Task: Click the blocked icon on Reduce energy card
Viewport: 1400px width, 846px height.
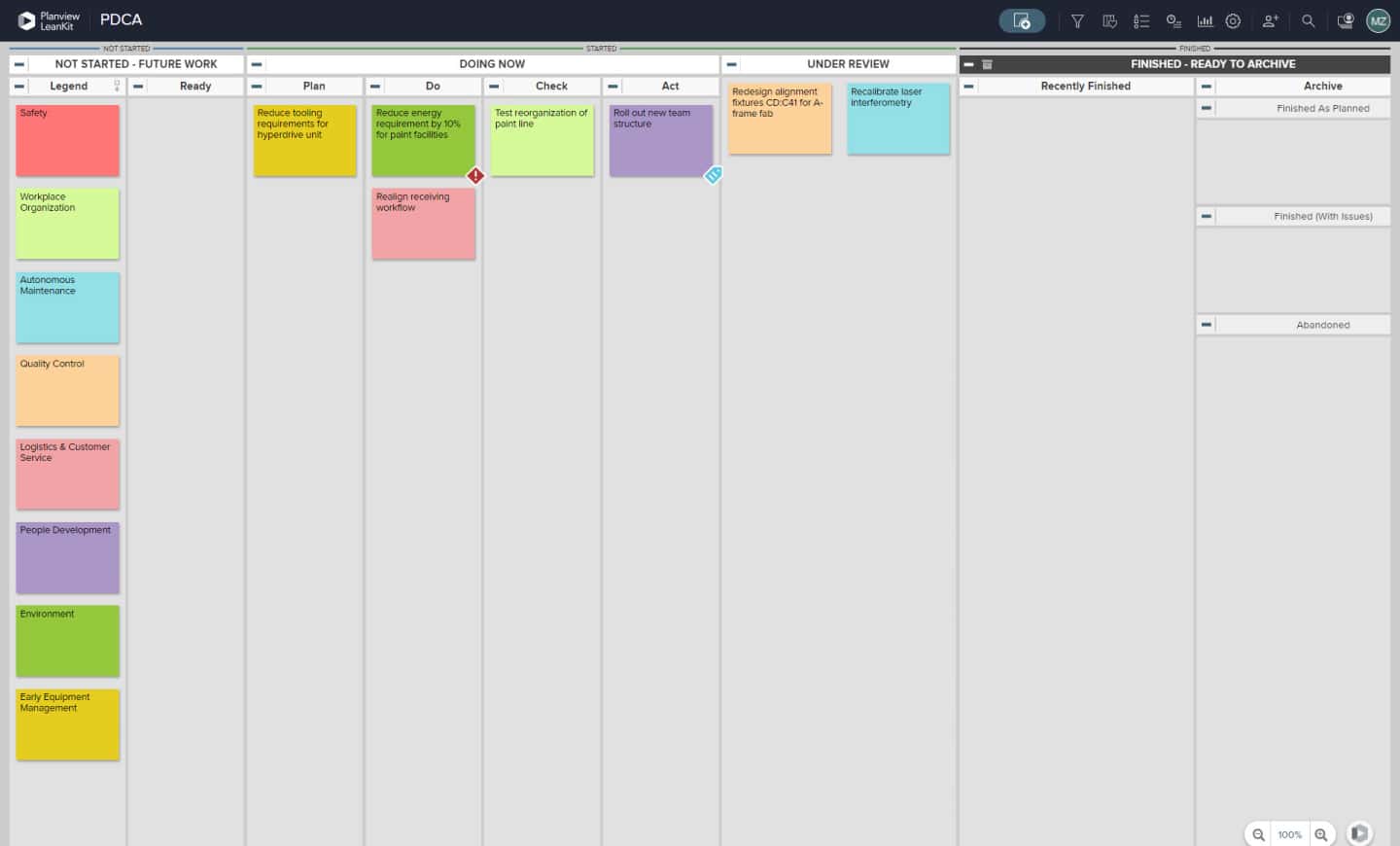Action: click(x=475, y=176)
